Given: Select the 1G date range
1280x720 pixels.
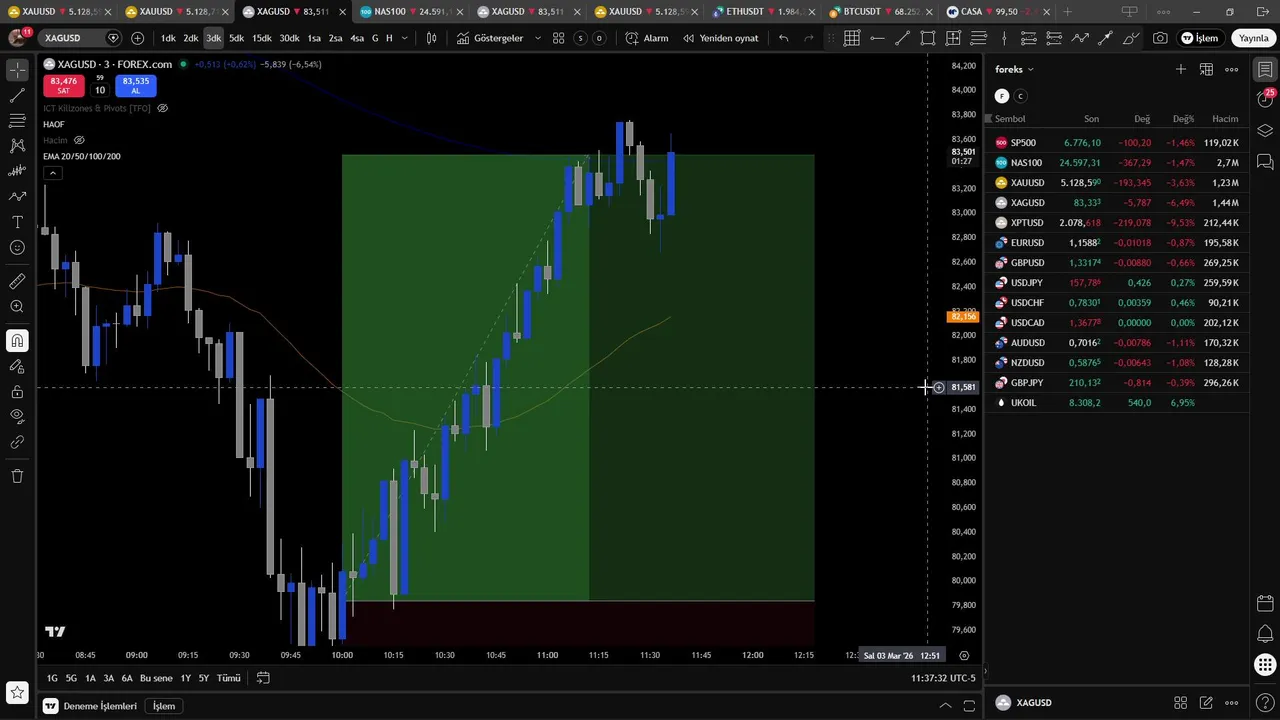Looking at the screenshot, I should 52,678.
